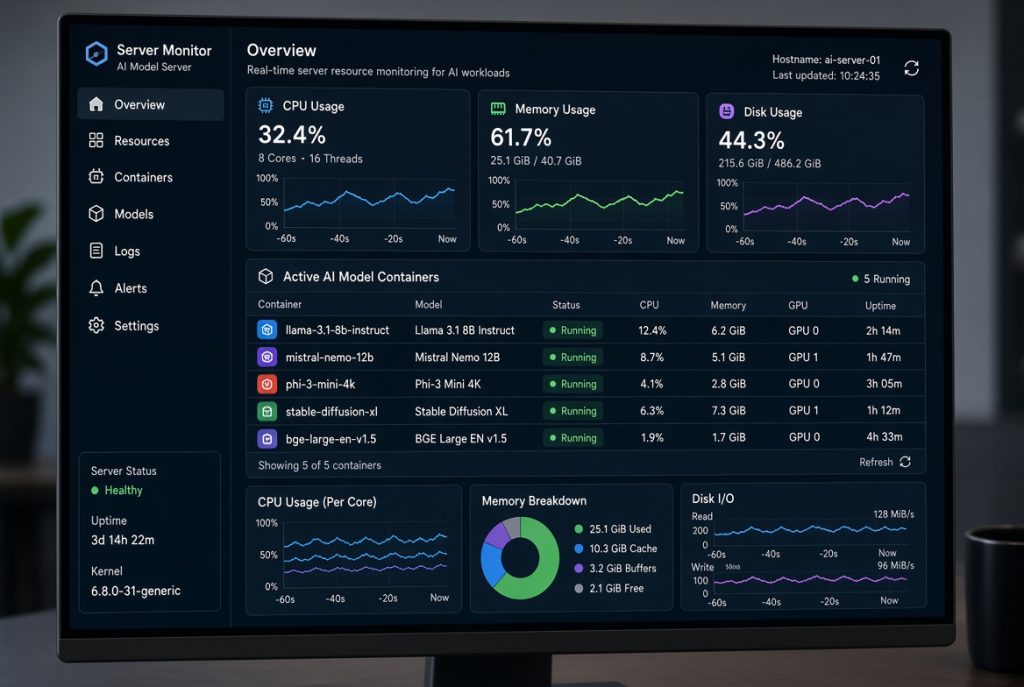
Task: Click the CPU Usage chip icon
Action: coord(265,106)
